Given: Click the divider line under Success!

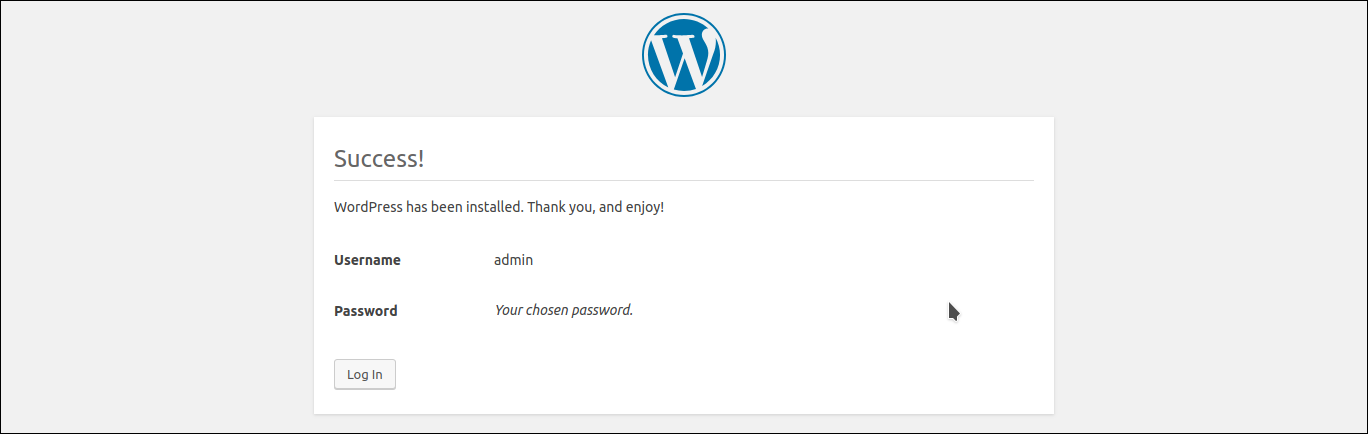Looking at the screenshot, I should (x=684, y=180).
